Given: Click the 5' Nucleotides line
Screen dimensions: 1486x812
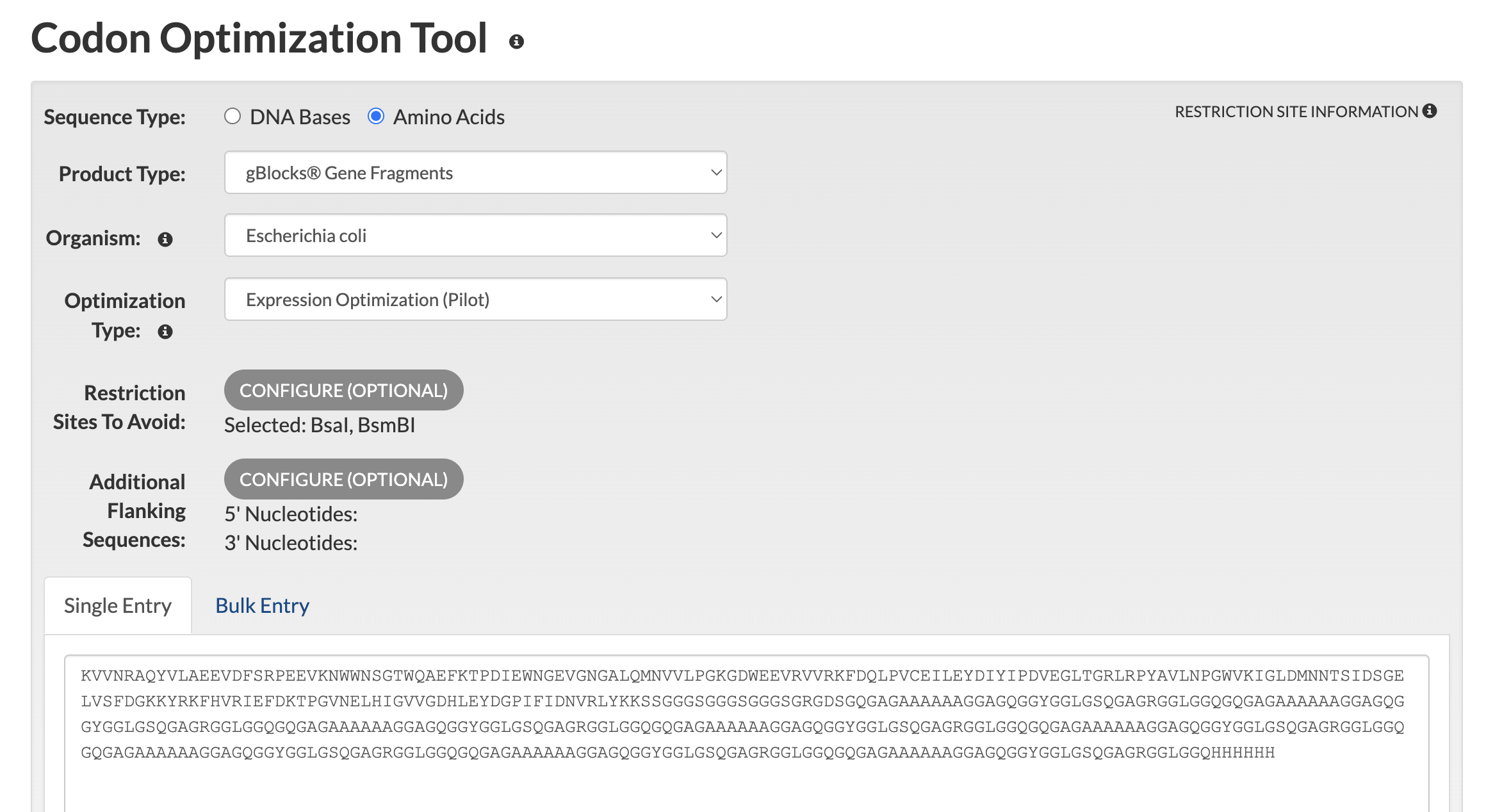Looking at the screenshot, I should 291,514.
